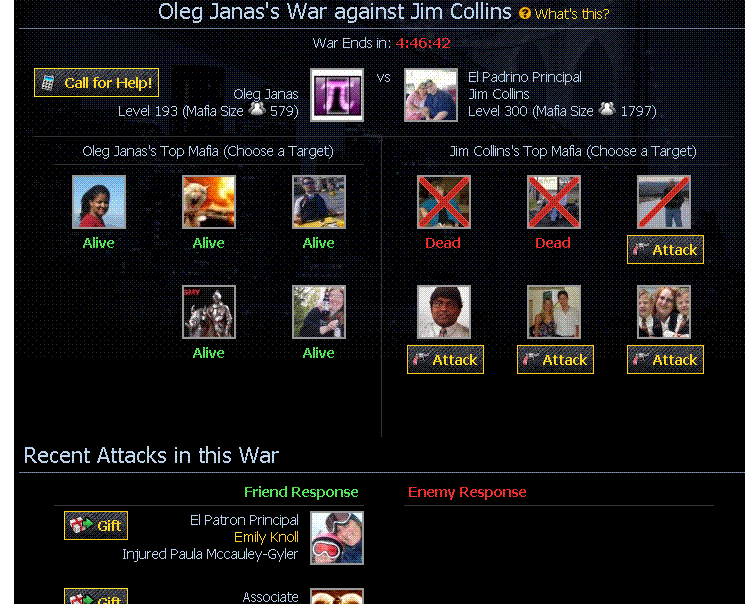Viewport: 747px width, 604px height.
Task: Send a Gift to Emily Knoll
Action: point(96,525)
